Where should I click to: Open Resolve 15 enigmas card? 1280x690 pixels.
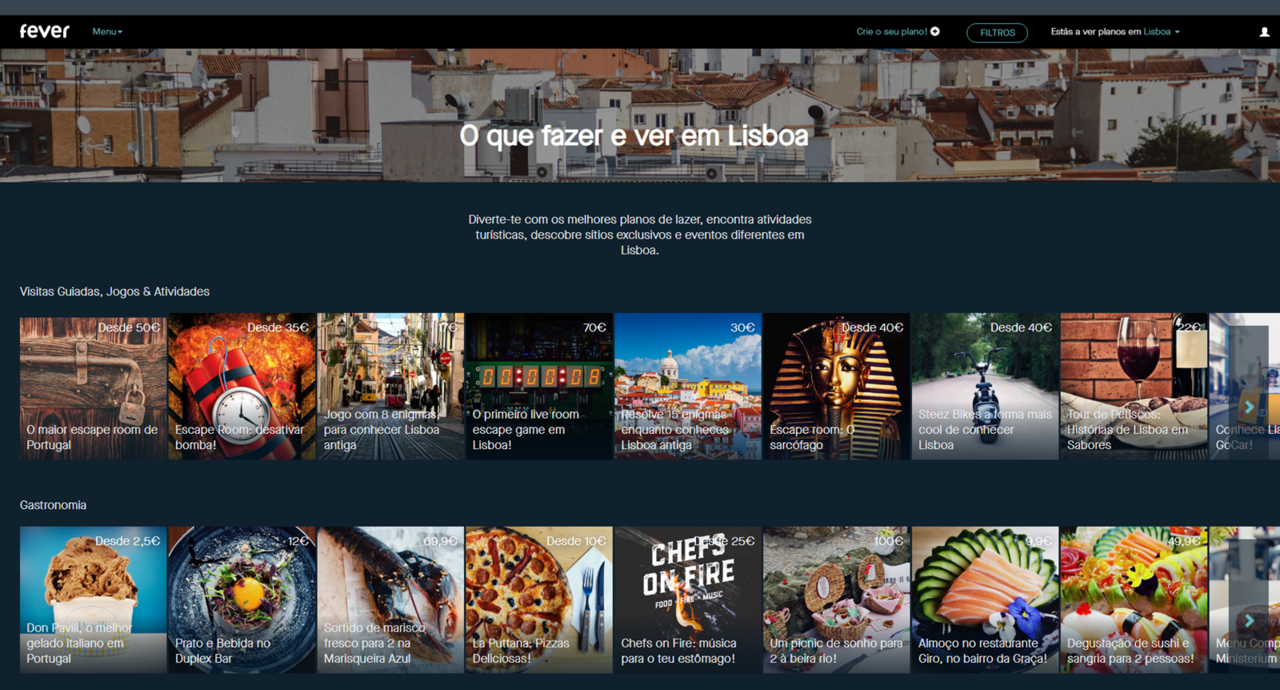pos(688,387)
